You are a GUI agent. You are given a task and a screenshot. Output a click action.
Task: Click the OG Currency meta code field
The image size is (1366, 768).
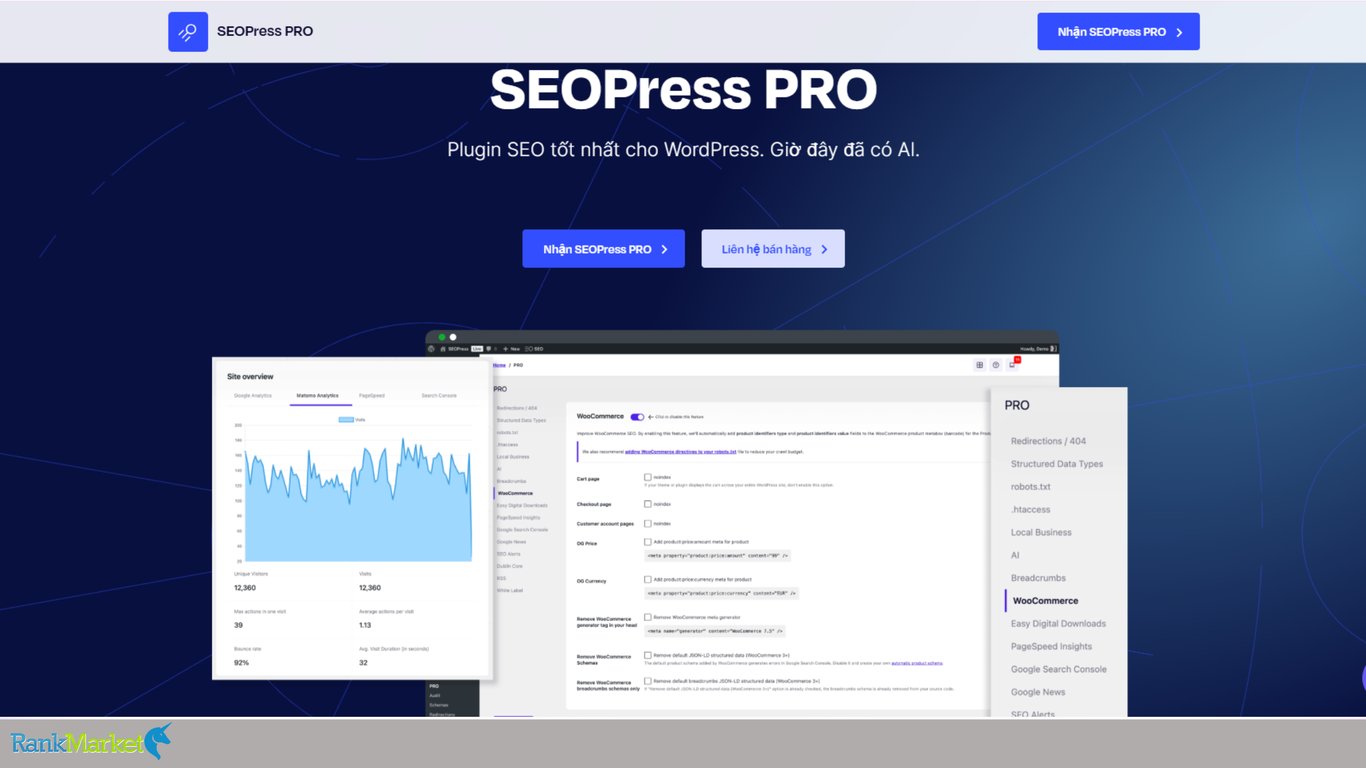tap(722, 593)
